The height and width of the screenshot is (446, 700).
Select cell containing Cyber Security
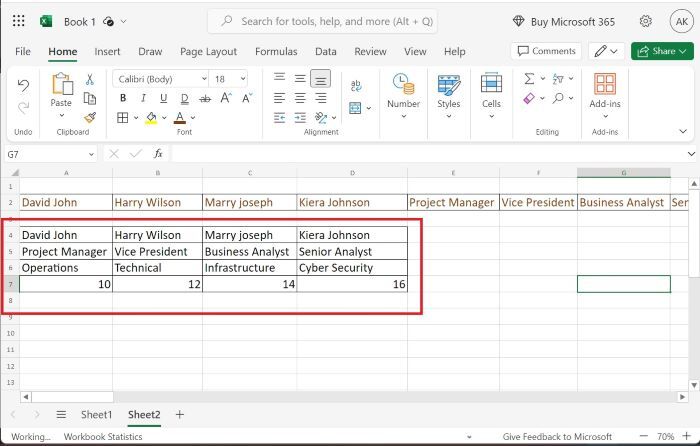[x=352, y=268]
